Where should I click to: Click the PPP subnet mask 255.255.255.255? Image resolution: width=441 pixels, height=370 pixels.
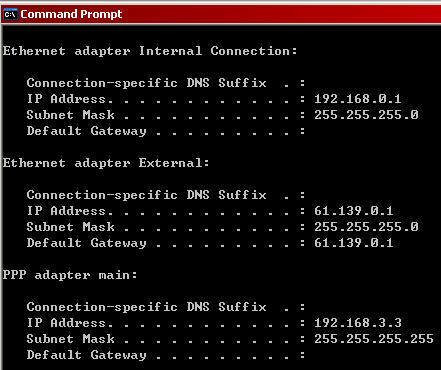point(374,339)
